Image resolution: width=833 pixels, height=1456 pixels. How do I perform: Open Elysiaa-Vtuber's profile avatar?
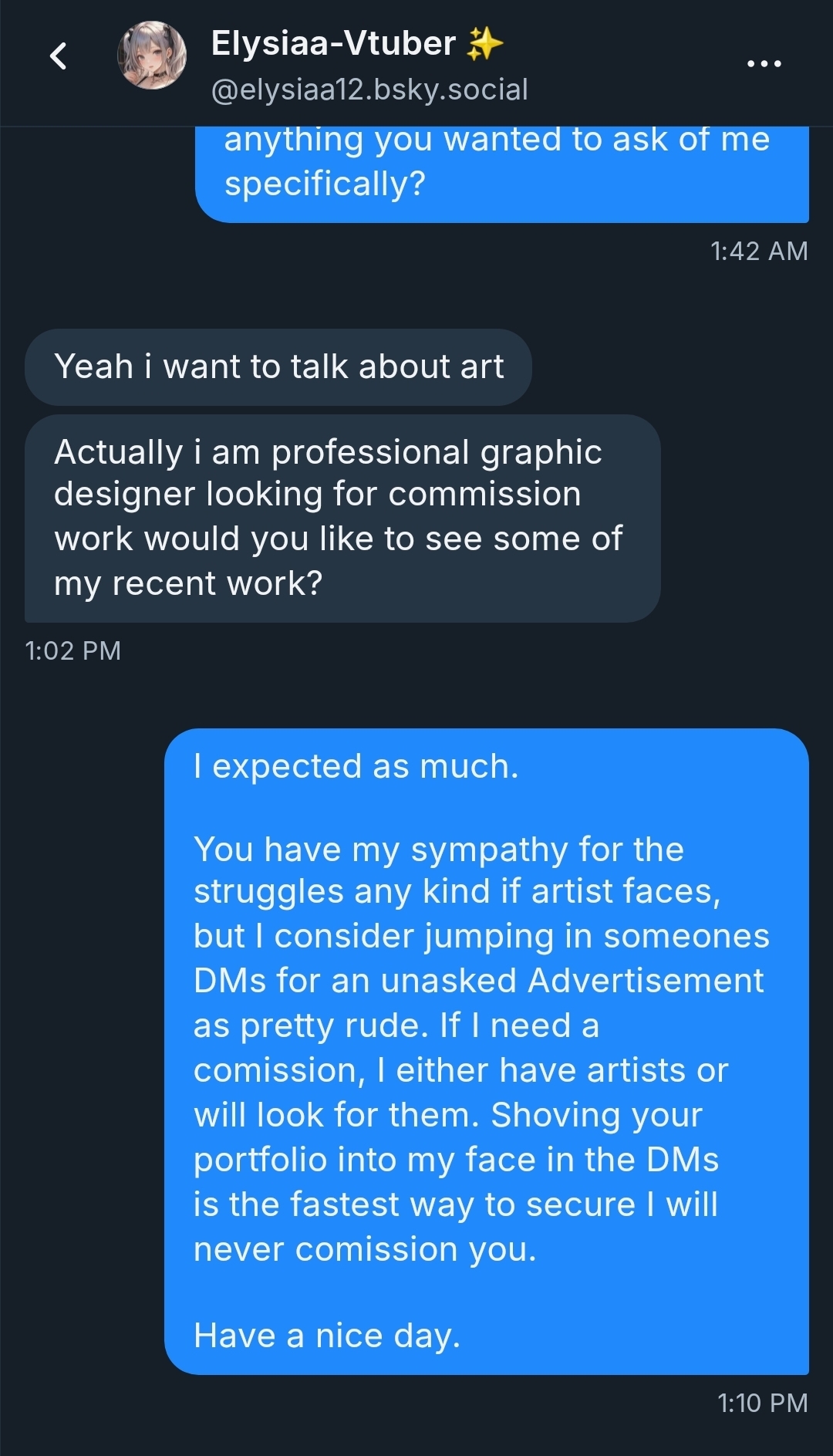(152, 56)
